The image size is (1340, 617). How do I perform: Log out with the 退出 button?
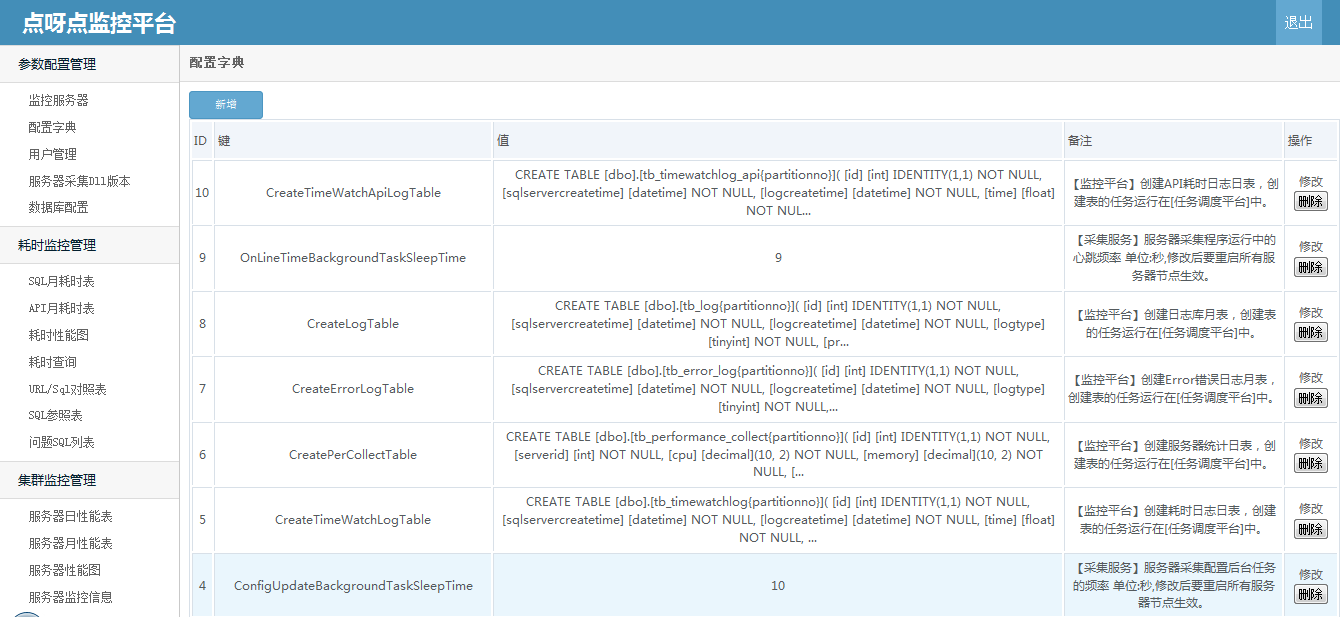point(1298,22)
